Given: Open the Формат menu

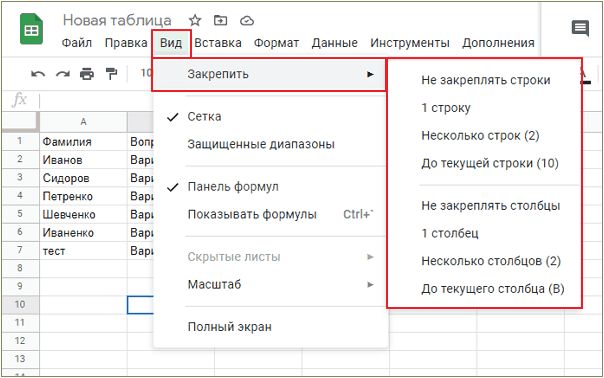Looking at the screenshot, I should (276, 43).
